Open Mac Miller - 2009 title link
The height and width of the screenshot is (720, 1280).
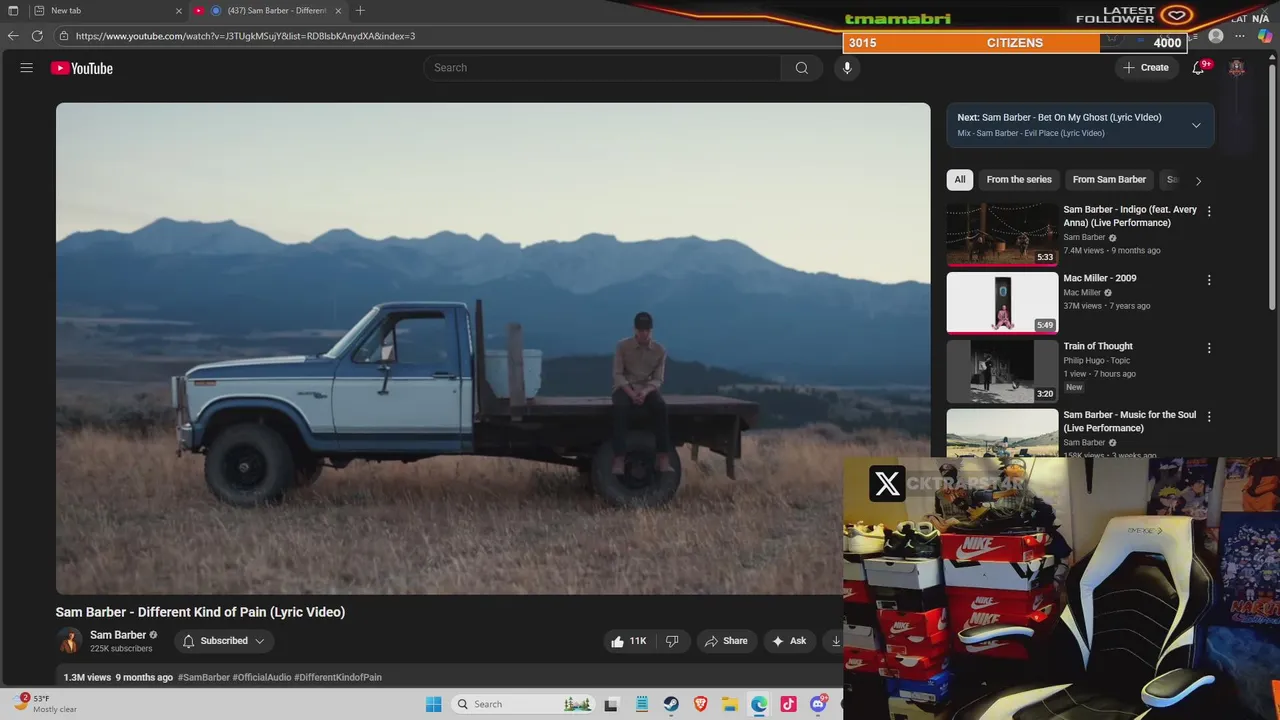click(x=1100, y=278)
